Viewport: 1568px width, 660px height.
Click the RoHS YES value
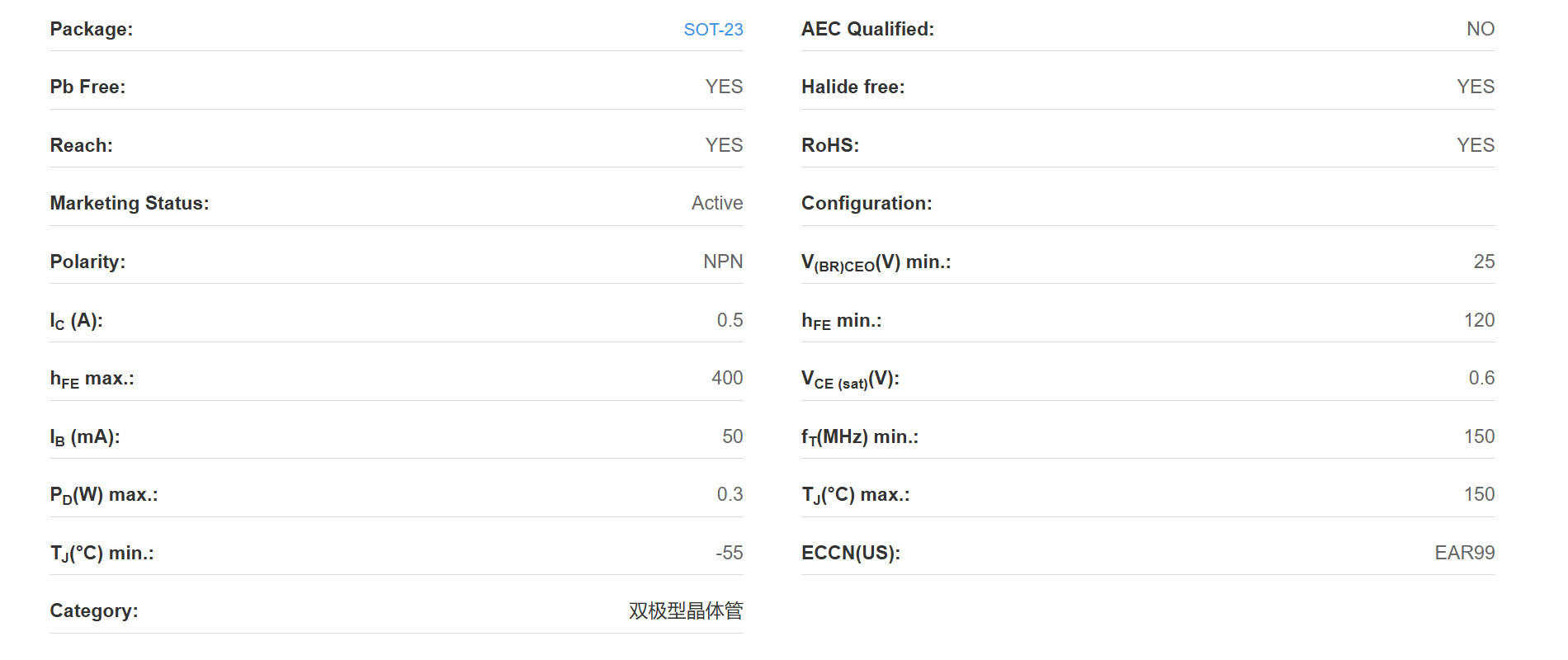pyautogui.click(x=1476, y=146)
